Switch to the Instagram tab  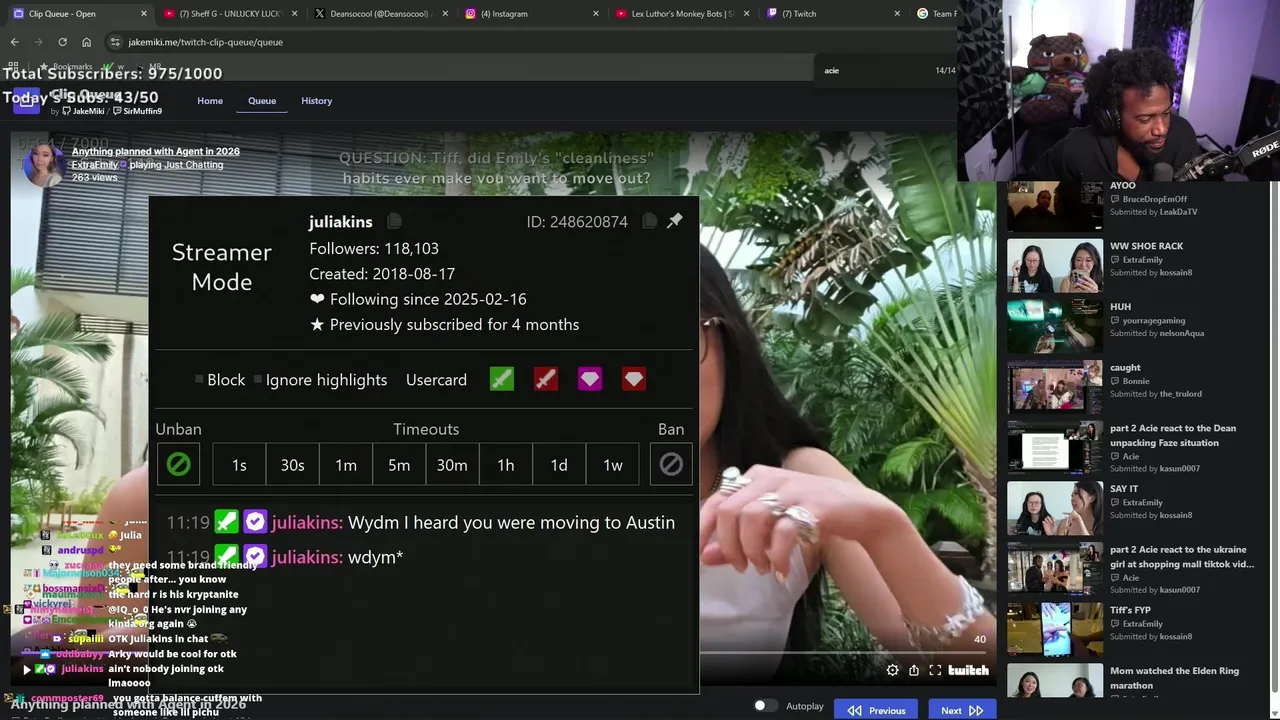coord(530,14)
